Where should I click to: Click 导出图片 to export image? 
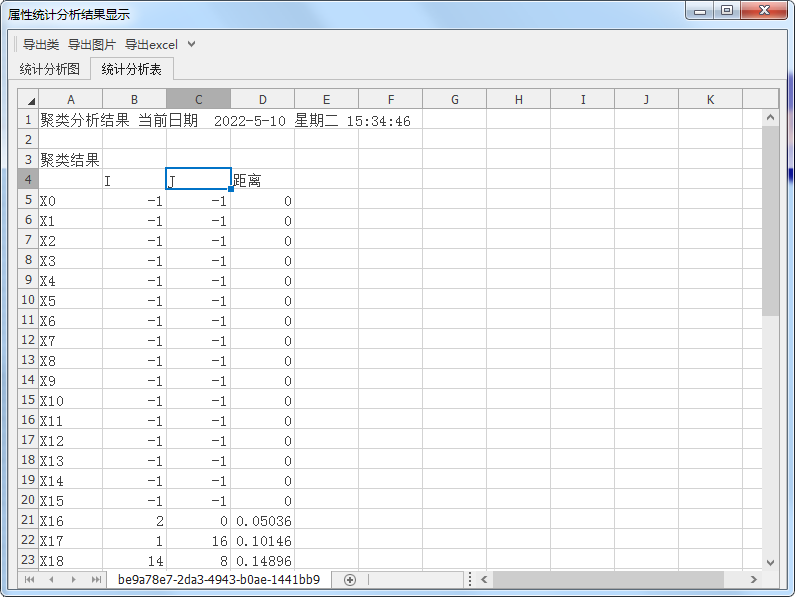pyautogui.click(x=92, y=44)
